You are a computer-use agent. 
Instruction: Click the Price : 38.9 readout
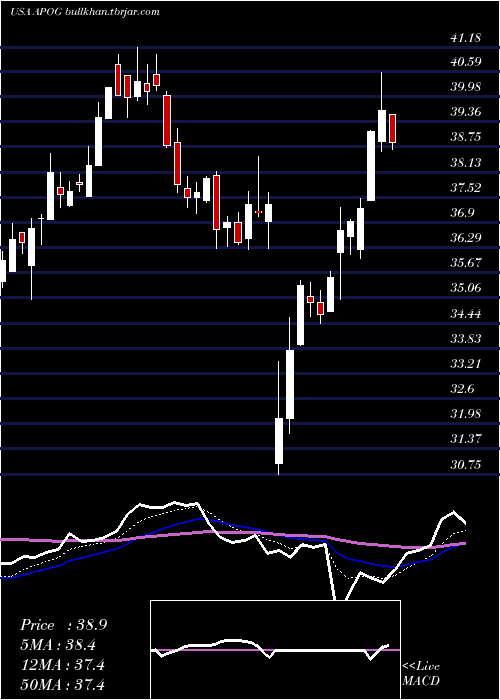[x=63, y=625]
